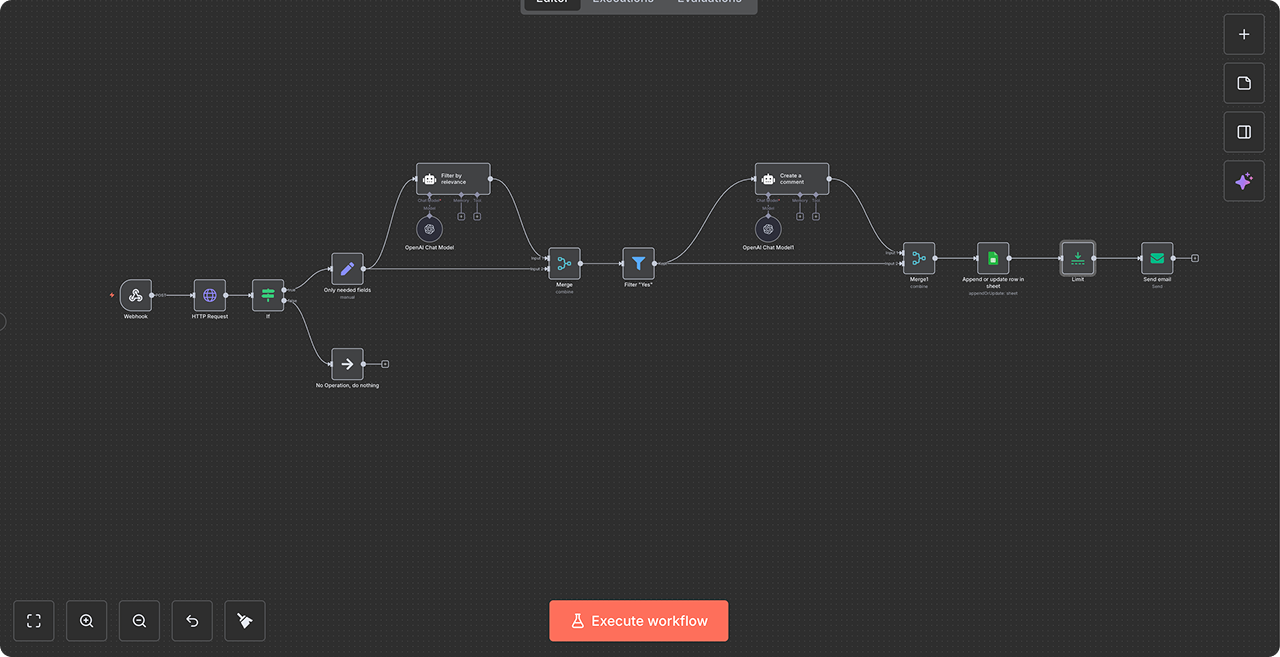1280x657 pixels.
Task: Click the "No Operation, do nothing" node
Action: [347, 364]
